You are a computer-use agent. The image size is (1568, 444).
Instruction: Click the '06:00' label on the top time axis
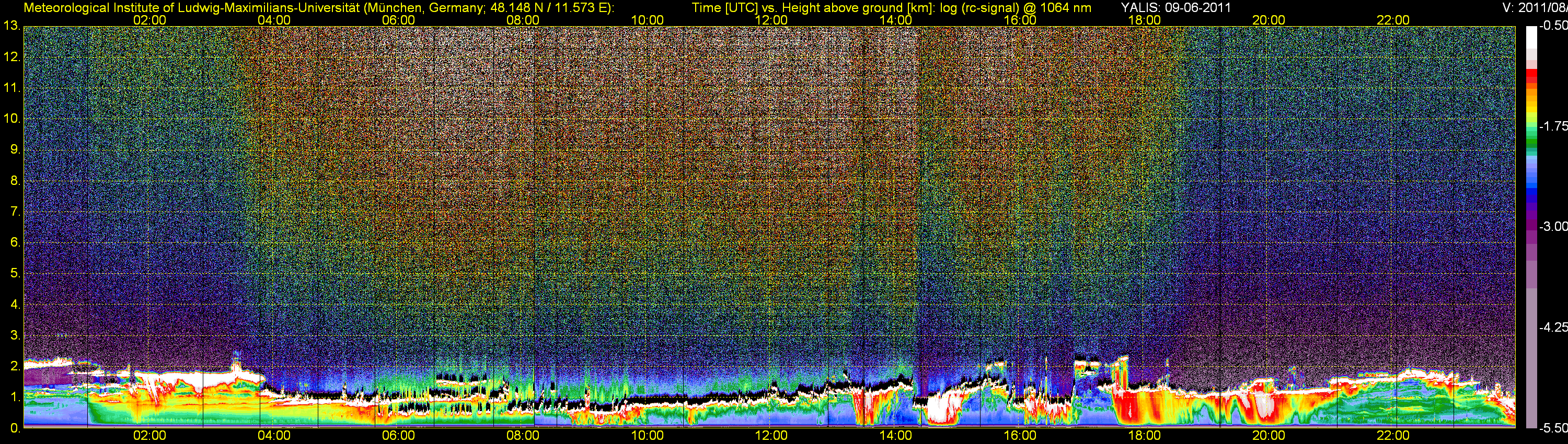tap(398, 20)
